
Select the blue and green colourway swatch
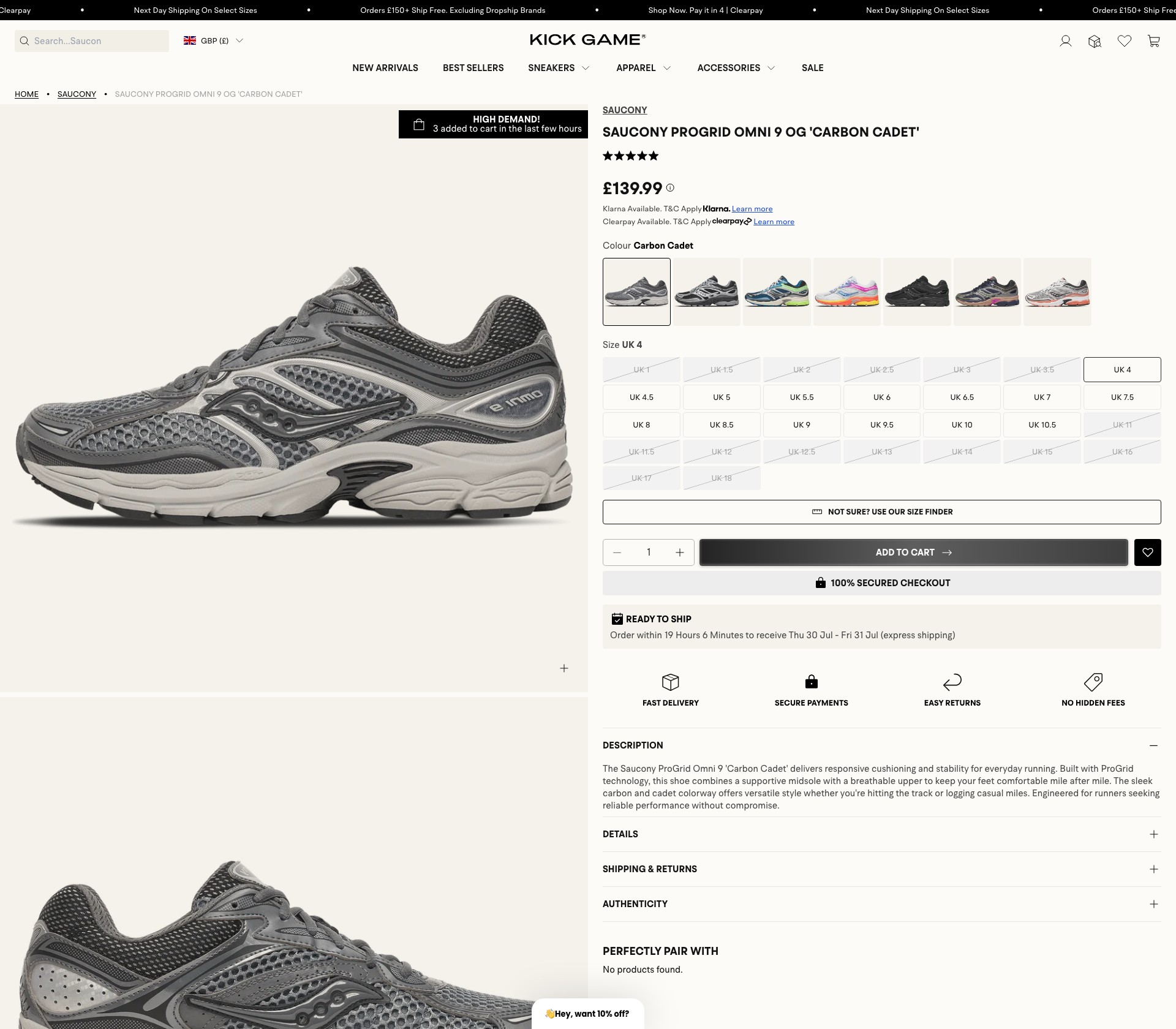coord(777,292)
